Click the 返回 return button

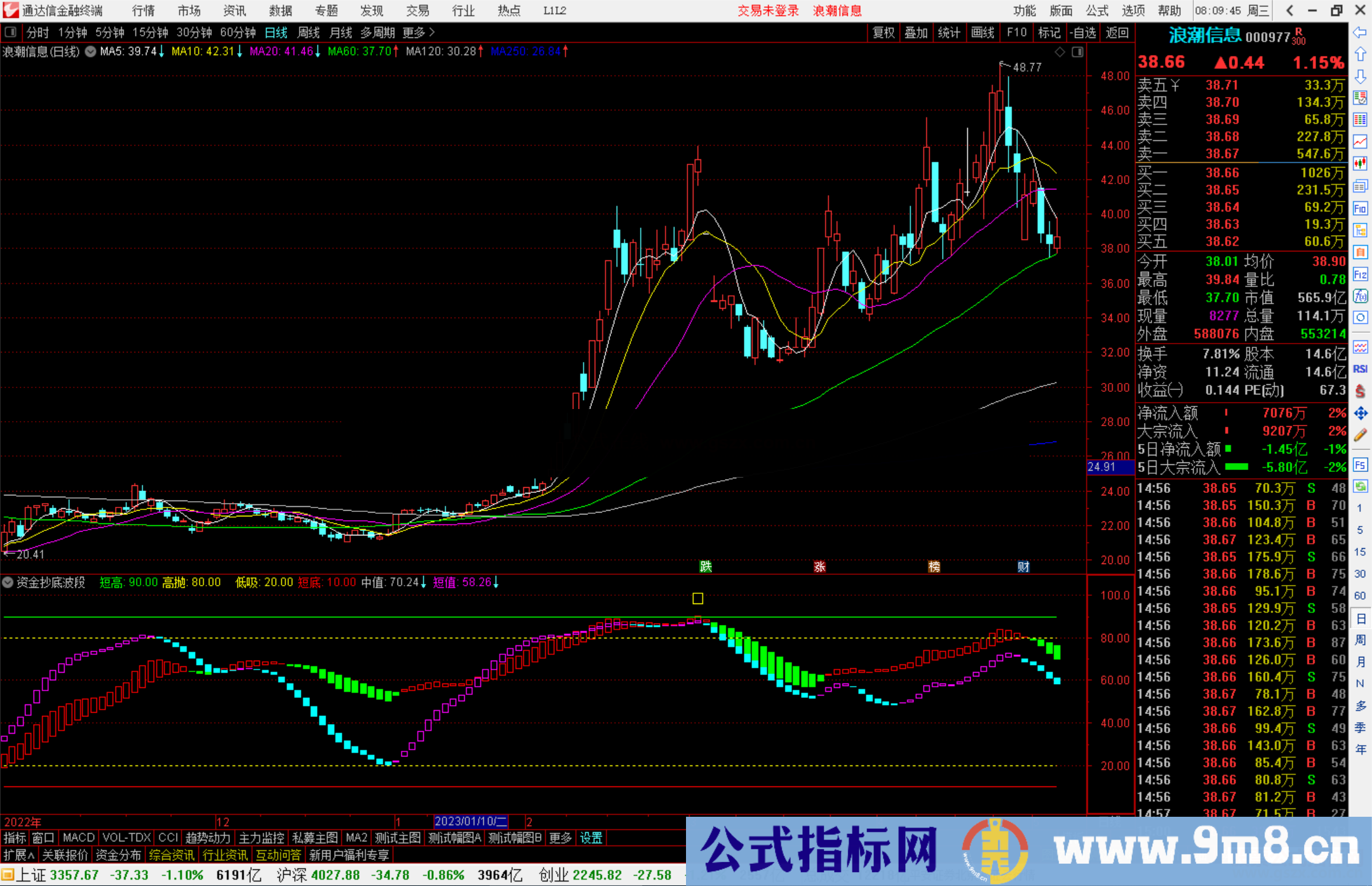point(1118,32)
